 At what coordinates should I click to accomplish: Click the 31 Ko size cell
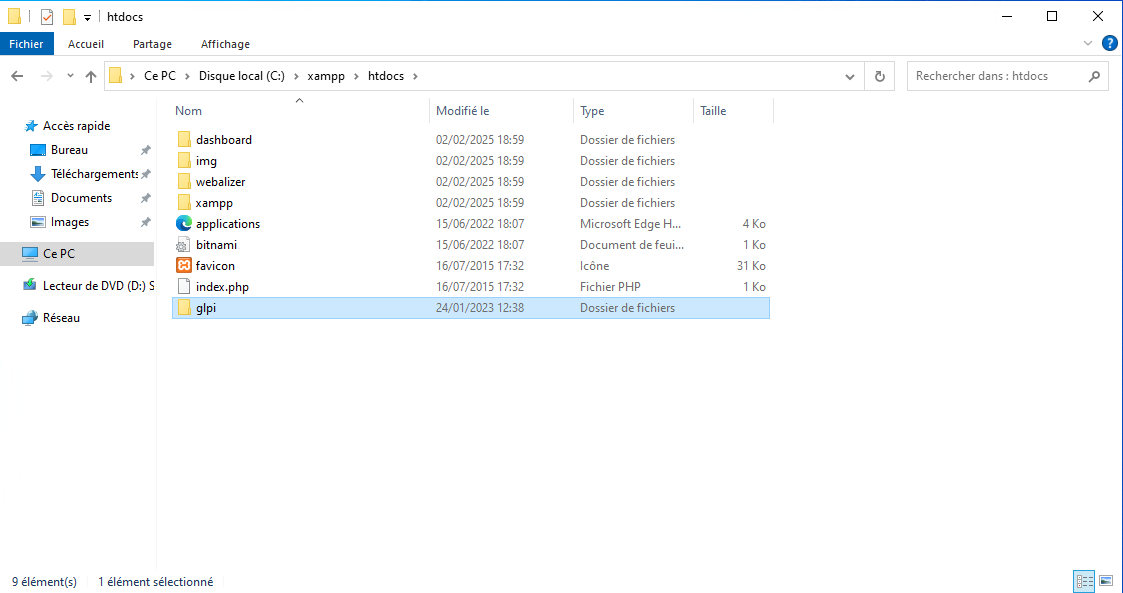click(x=751, y=266)
